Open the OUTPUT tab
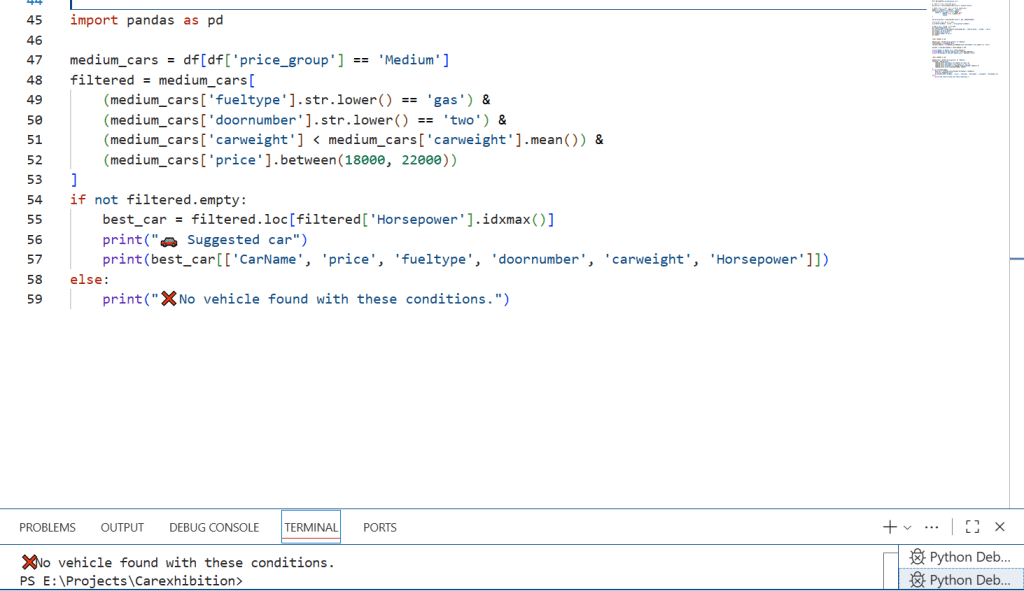The width and height of the screenshot is (1024, 591). (x=122, y=527)
